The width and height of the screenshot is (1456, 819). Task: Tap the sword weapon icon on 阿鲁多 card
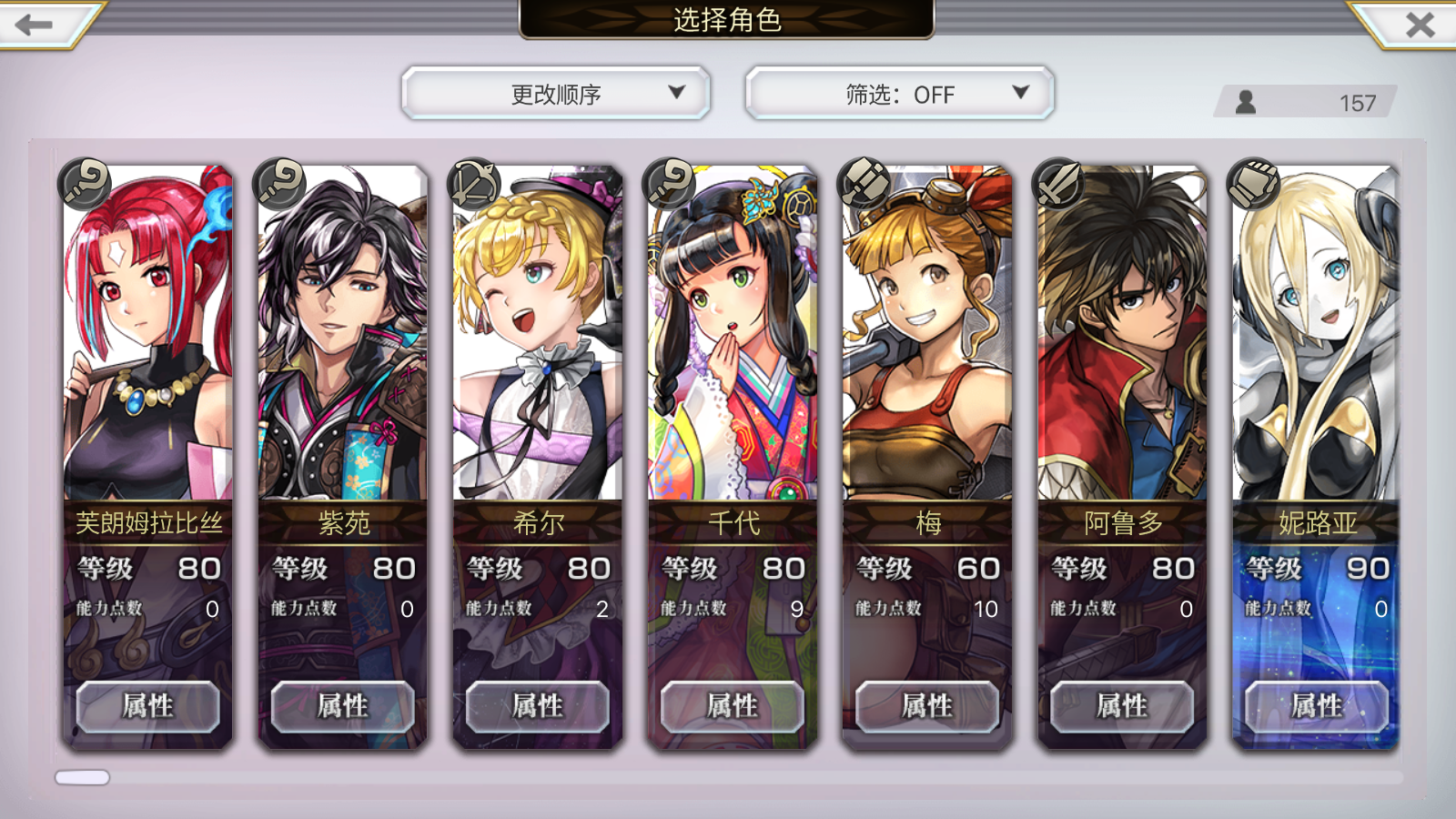coord(1059,184)
